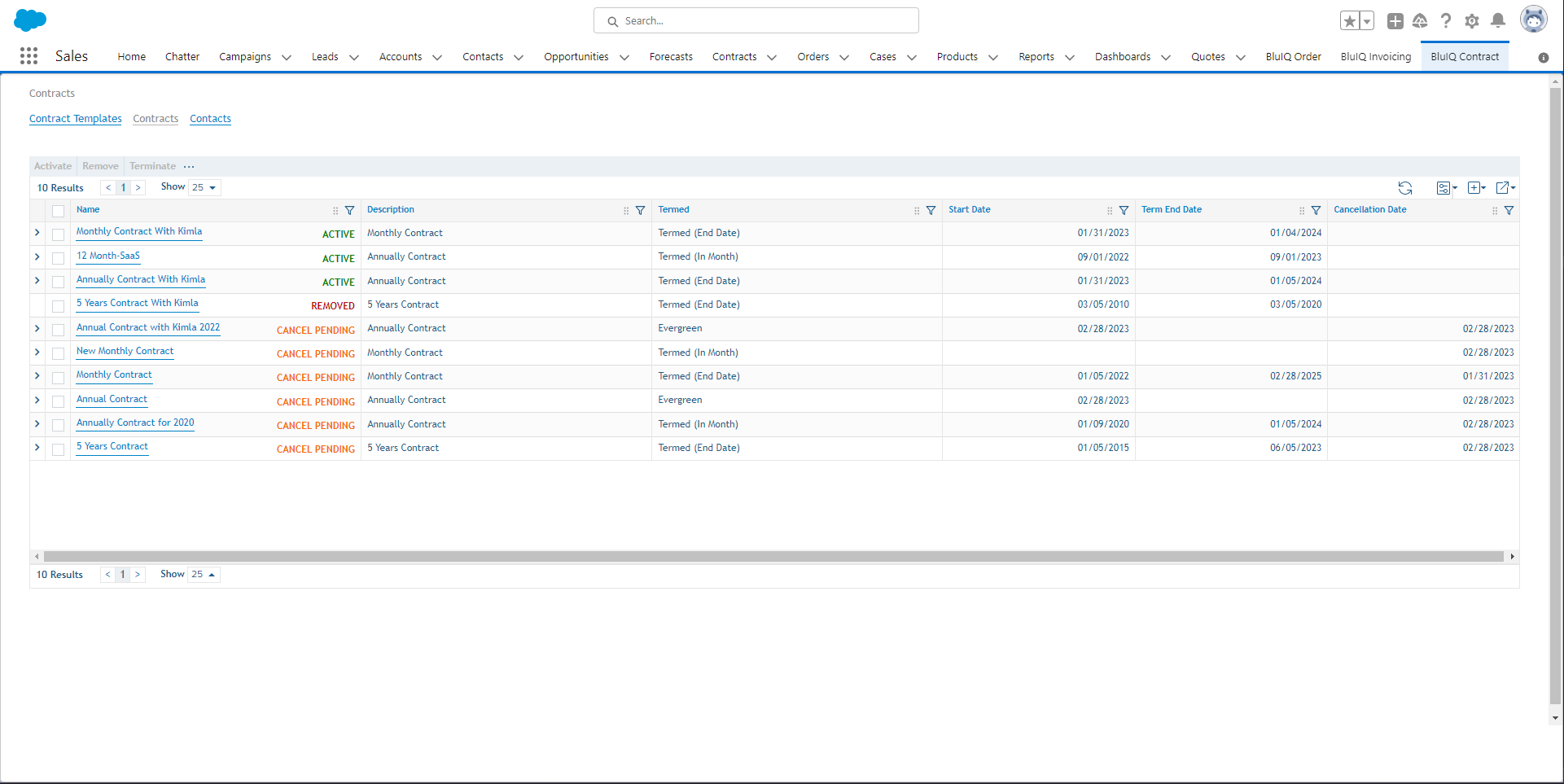
Task: Filter the Start Date column
Action: click(1124, 211)
